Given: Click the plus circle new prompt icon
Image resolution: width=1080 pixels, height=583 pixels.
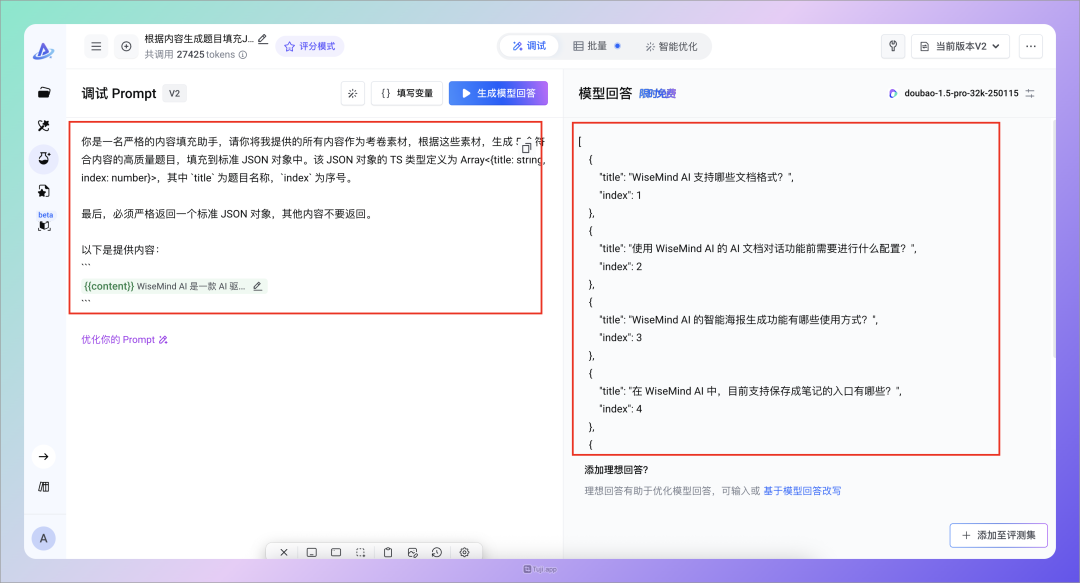Looking at the screenshot, I should (x=126, y=46).
